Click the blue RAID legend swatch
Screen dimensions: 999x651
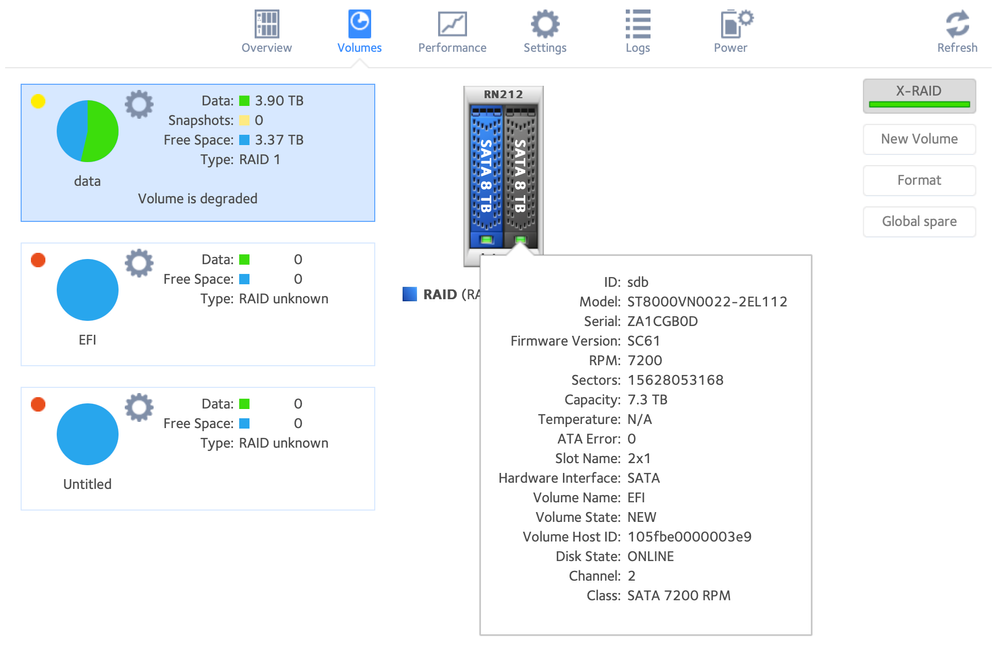409,294
